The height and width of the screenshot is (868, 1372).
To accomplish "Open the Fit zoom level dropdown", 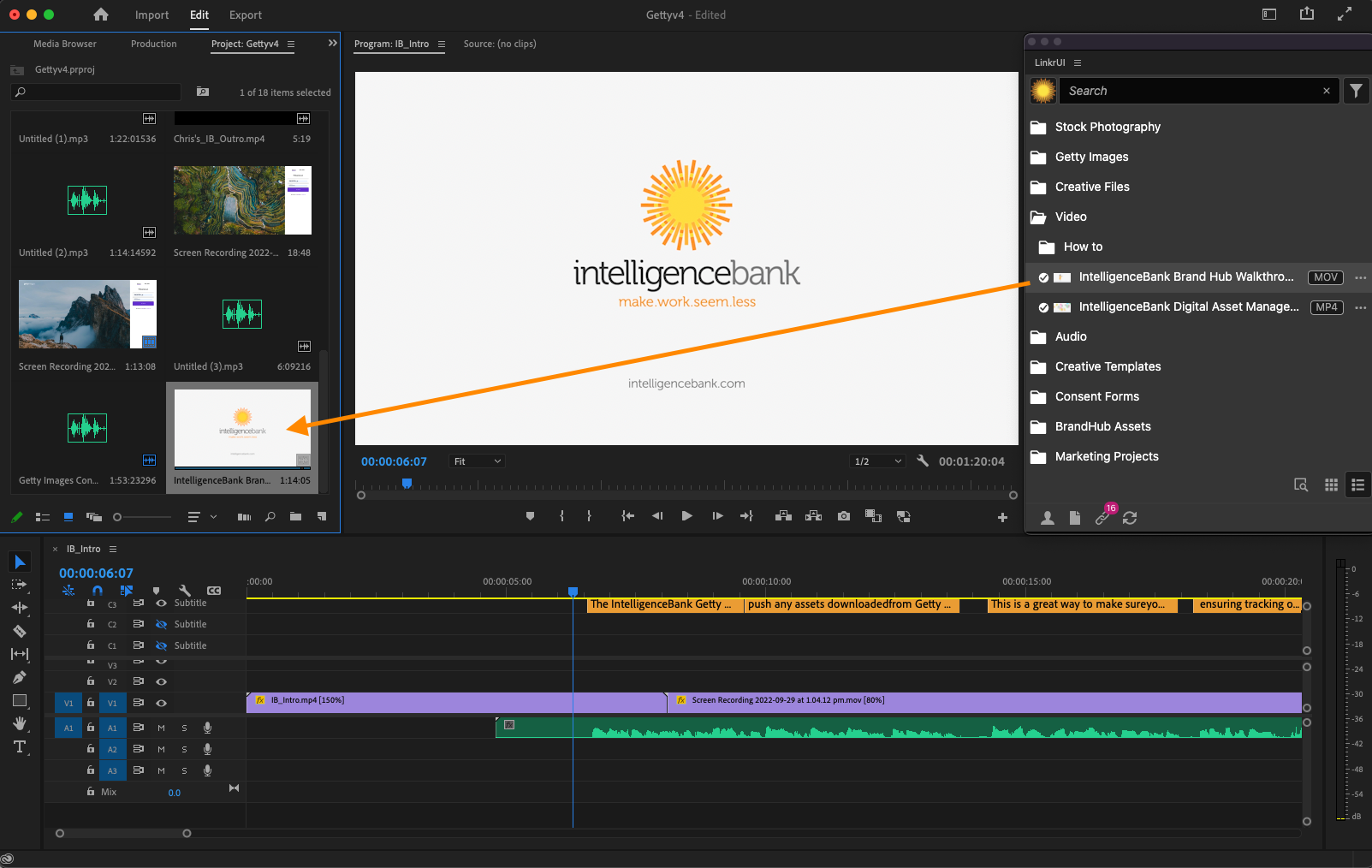I will (478, 461).
